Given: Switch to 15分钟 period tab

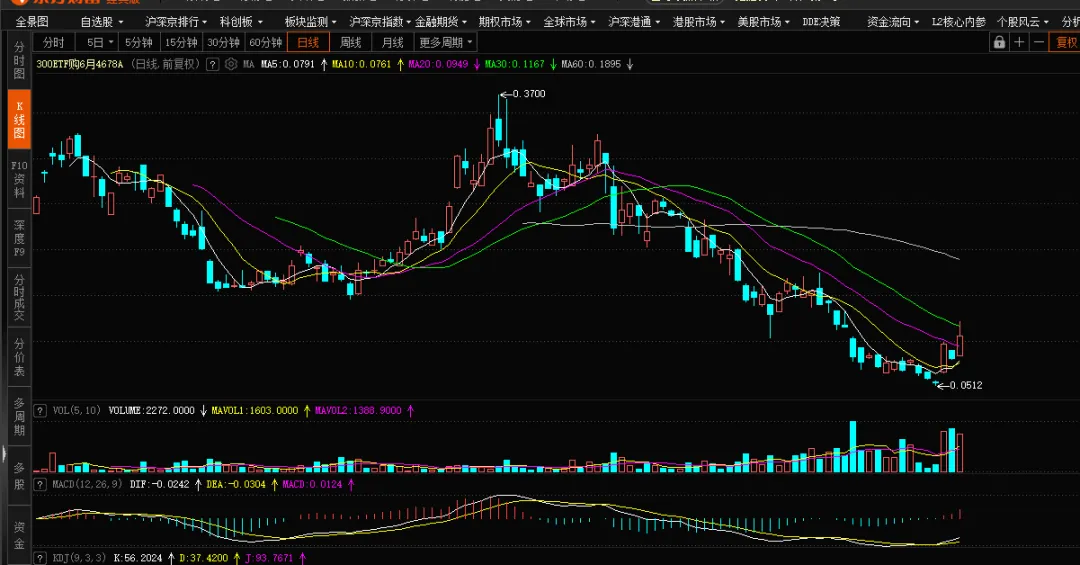Looking at the screenshot, I should click(x=182, y=43).
